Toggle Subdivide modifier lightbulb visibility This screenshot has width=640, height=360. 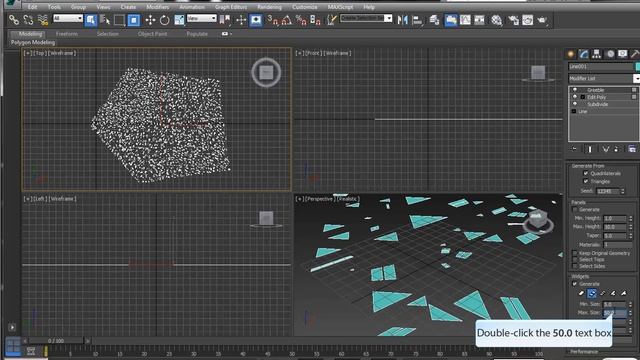575,104
